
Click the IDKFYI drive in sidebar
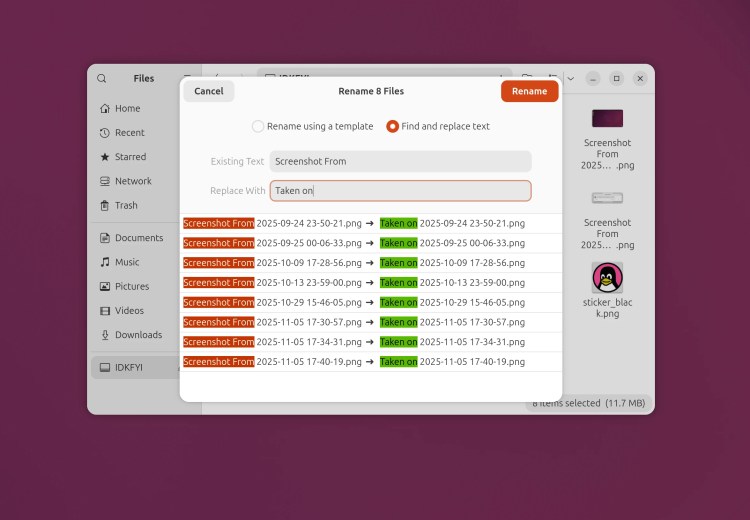coord(128,367)
